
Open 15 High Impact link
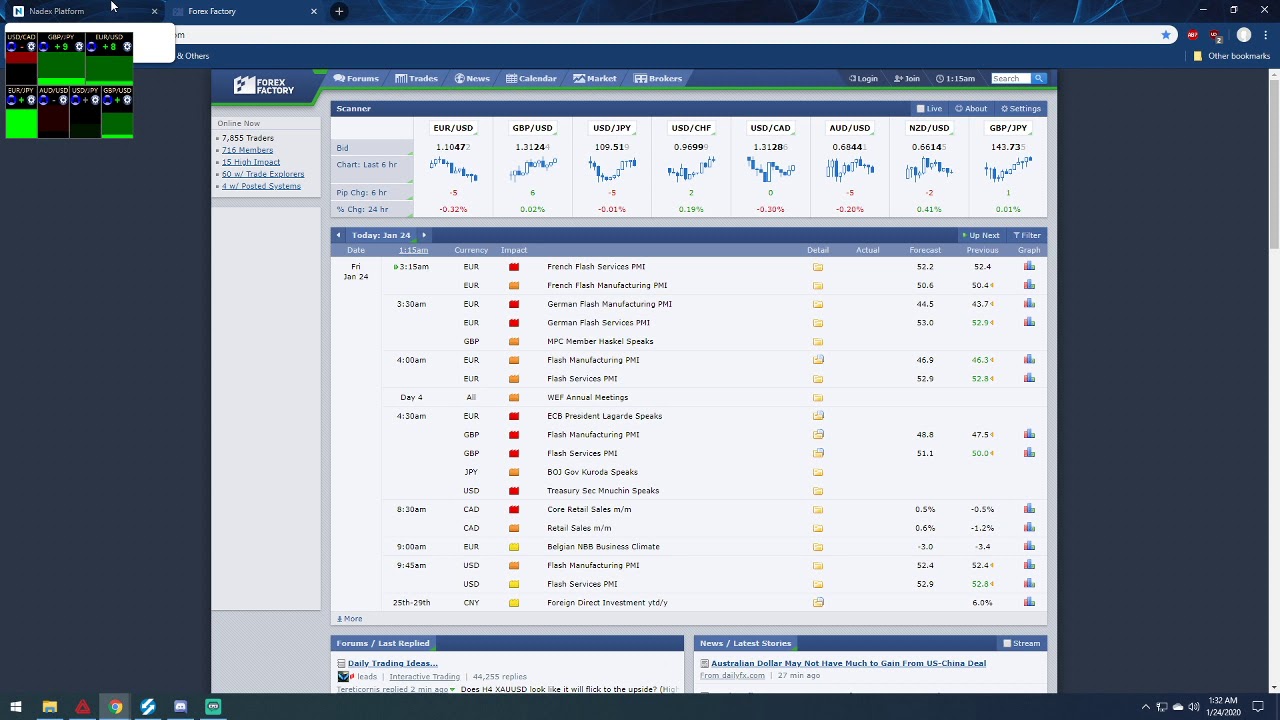251,162
